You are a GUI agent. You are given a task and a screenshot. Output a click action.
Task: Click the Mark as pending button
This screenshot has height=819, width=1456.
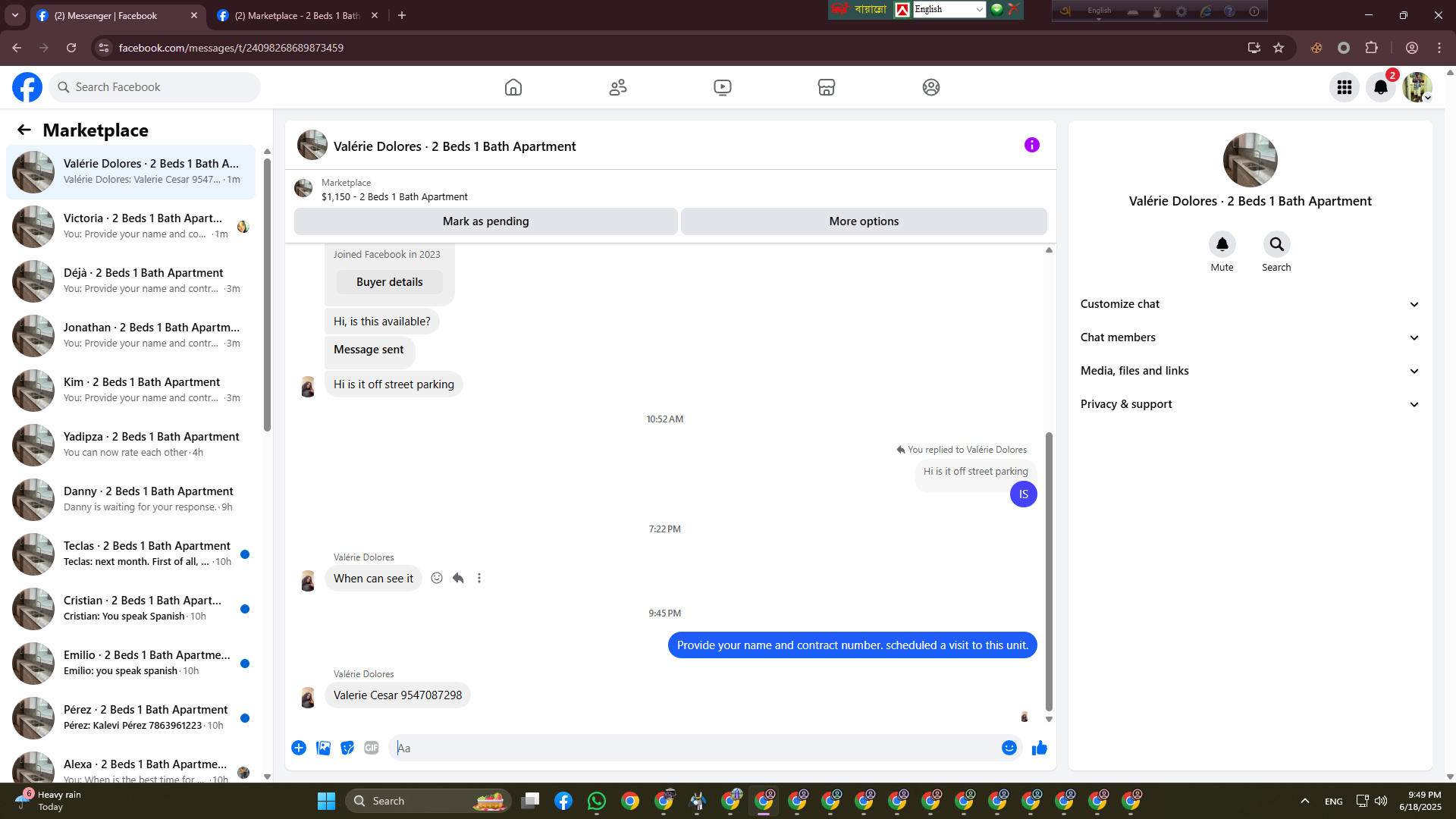click(x=486, y=221)
